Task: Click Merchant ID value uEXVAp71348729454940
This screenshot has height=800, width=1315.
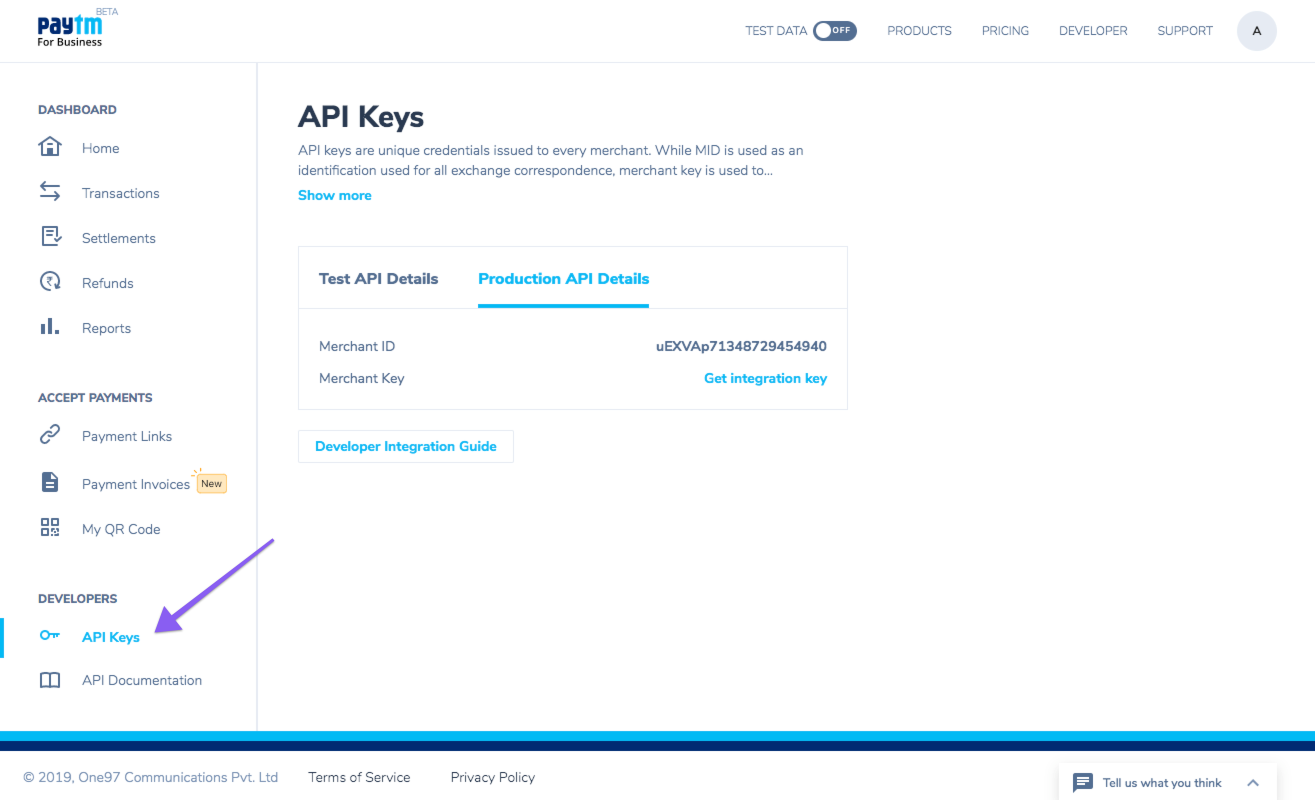Action: 741,346
